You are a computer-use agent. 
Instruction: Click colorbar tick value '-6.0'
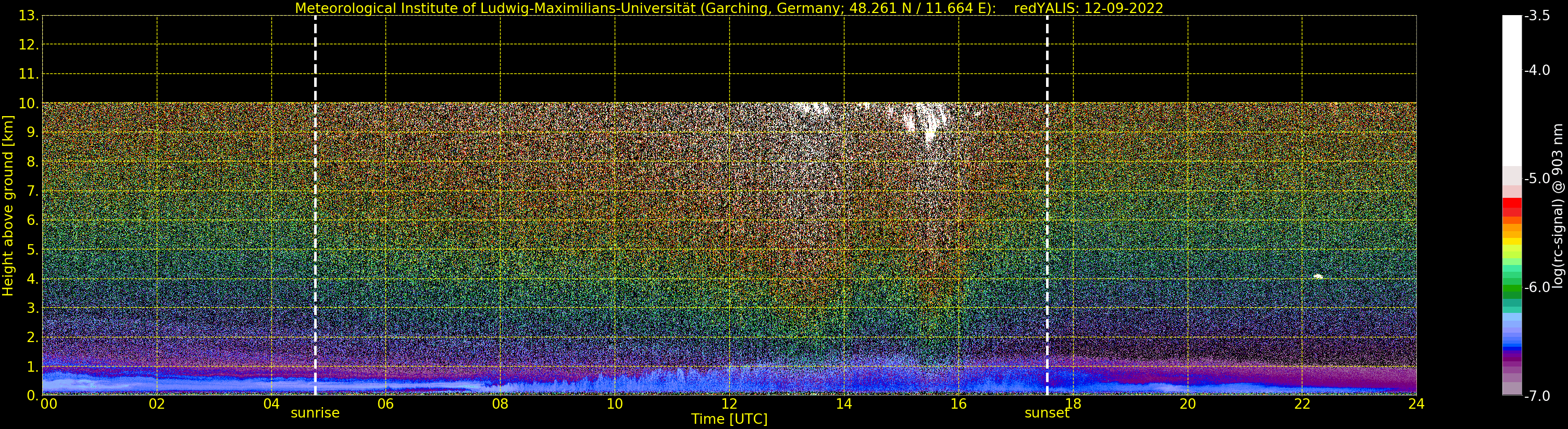pyautogui.click(x=1537, y=287)
